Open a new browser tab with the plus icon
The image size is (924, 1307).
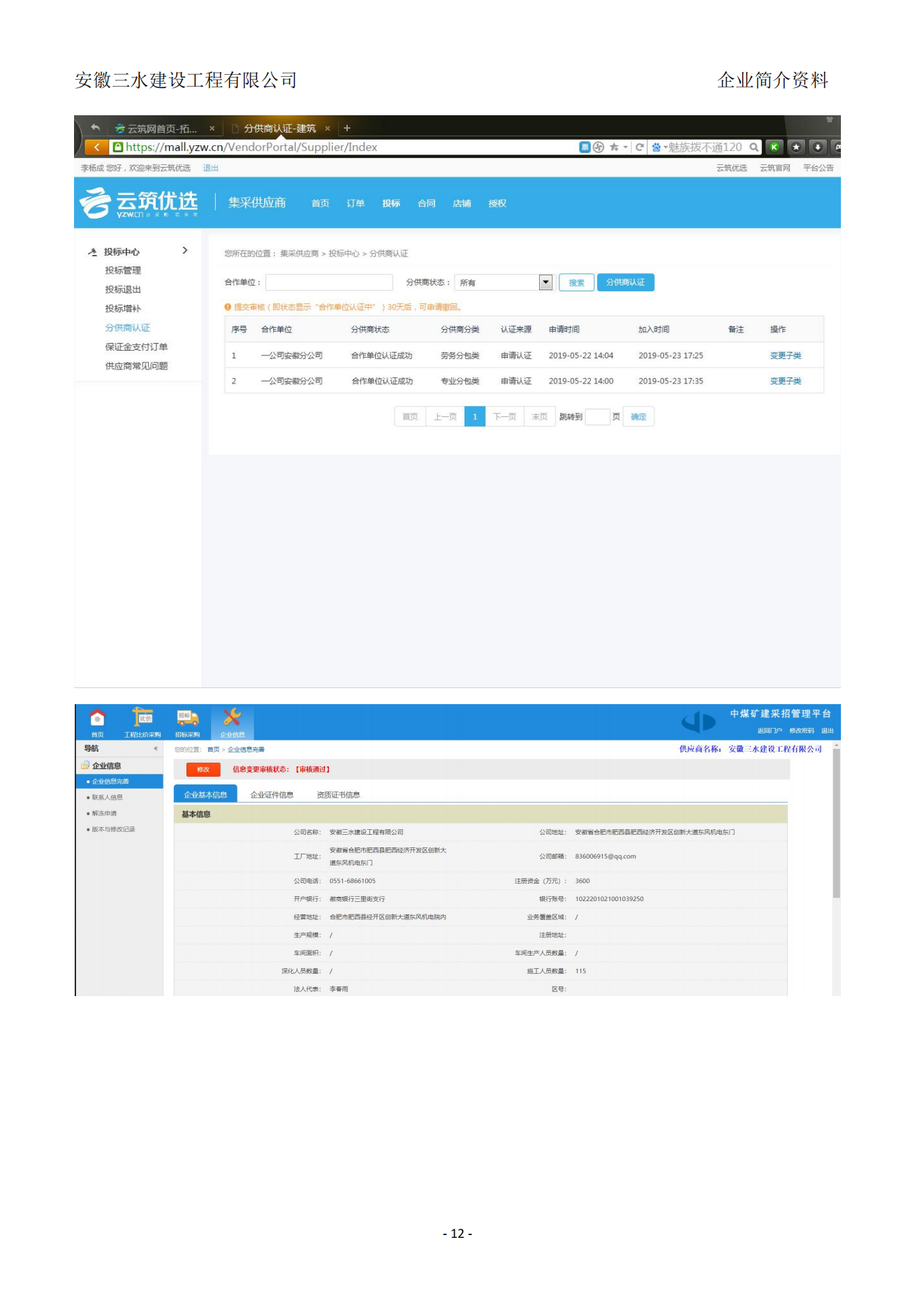pos(347,128)
